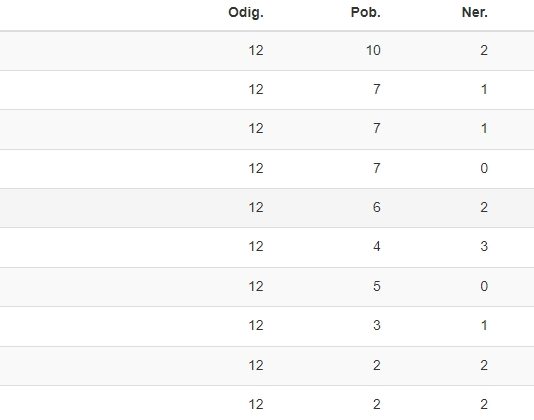The width and height of the screenshot is (534, 420).
Task: Click Ner. 0 in the row with Pob. 5
Action: coord(484,286)
